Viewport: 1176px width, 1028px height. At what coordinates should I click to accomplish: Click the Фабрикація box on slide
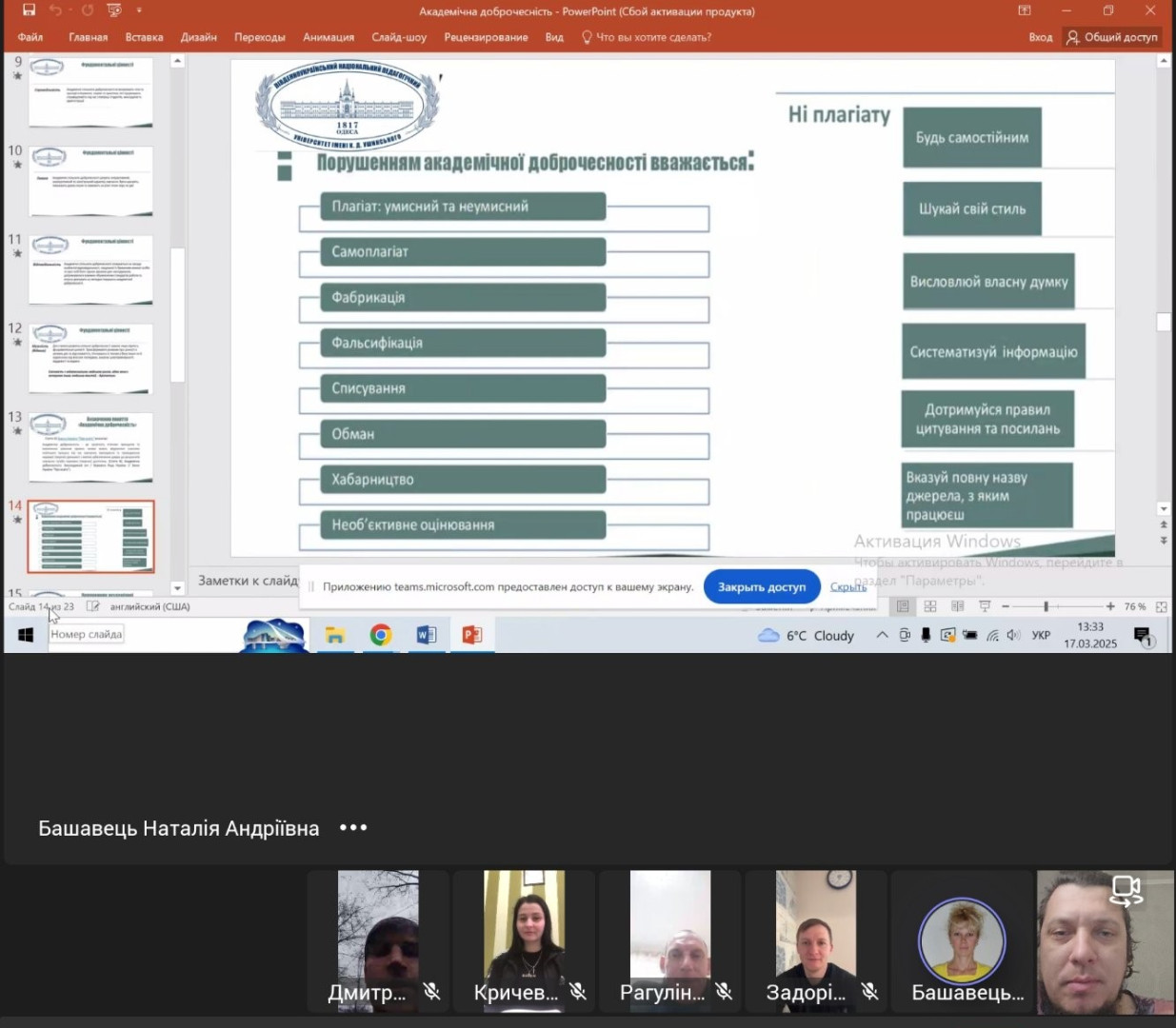(463, 297)
